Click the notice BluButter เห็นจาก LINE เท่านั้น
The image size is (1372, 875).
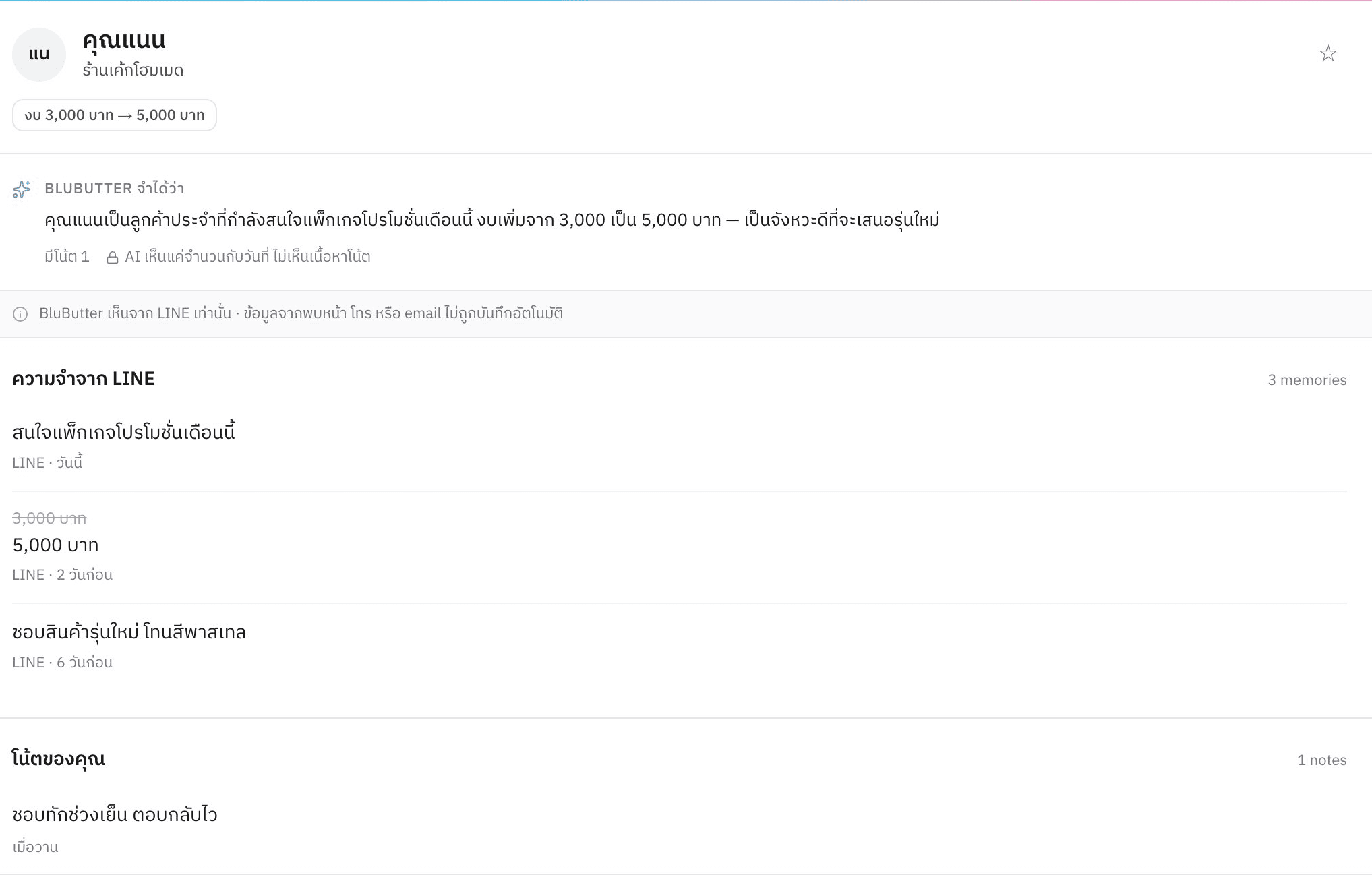(x=301, y=313)
